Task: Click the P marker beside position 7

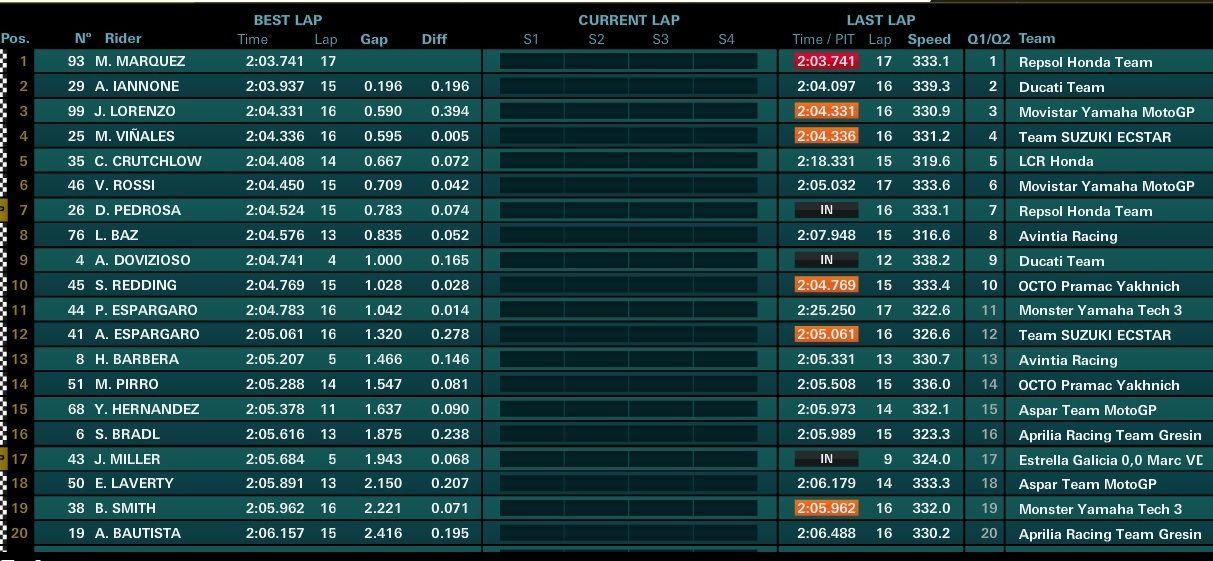Action: pyautogui.click(x=3, y=210)
